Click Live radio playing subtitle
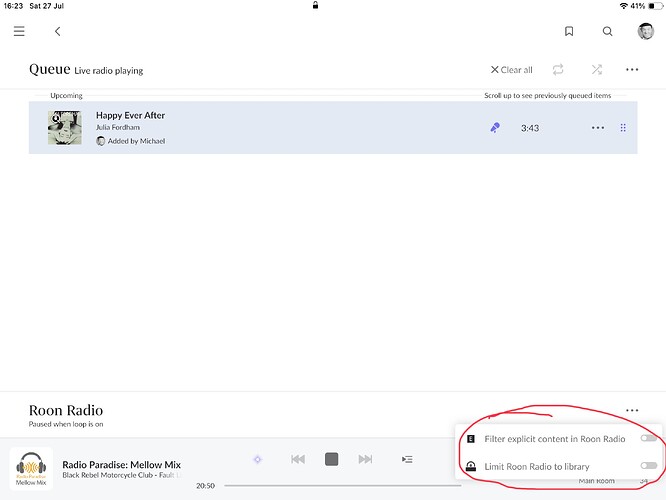This screenshot has width=666, height=500. pos(109,71)
